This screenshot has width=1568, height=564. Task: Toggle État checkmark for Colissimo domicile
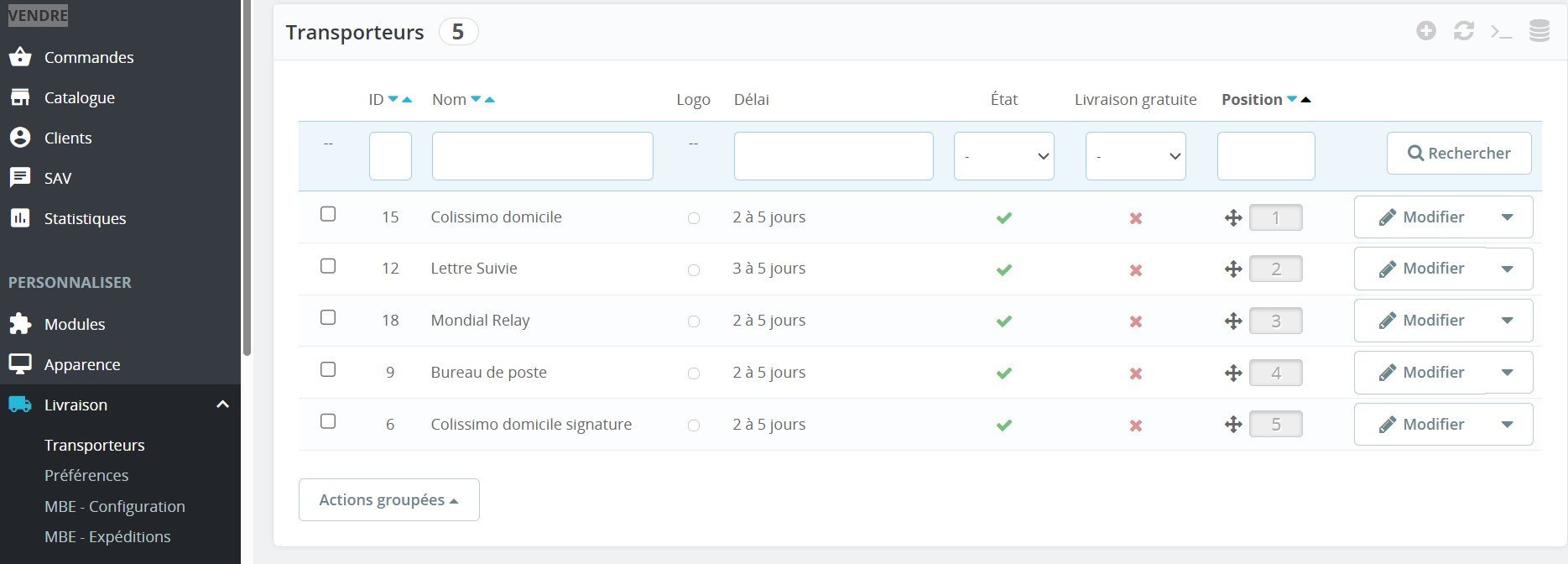1004,218
